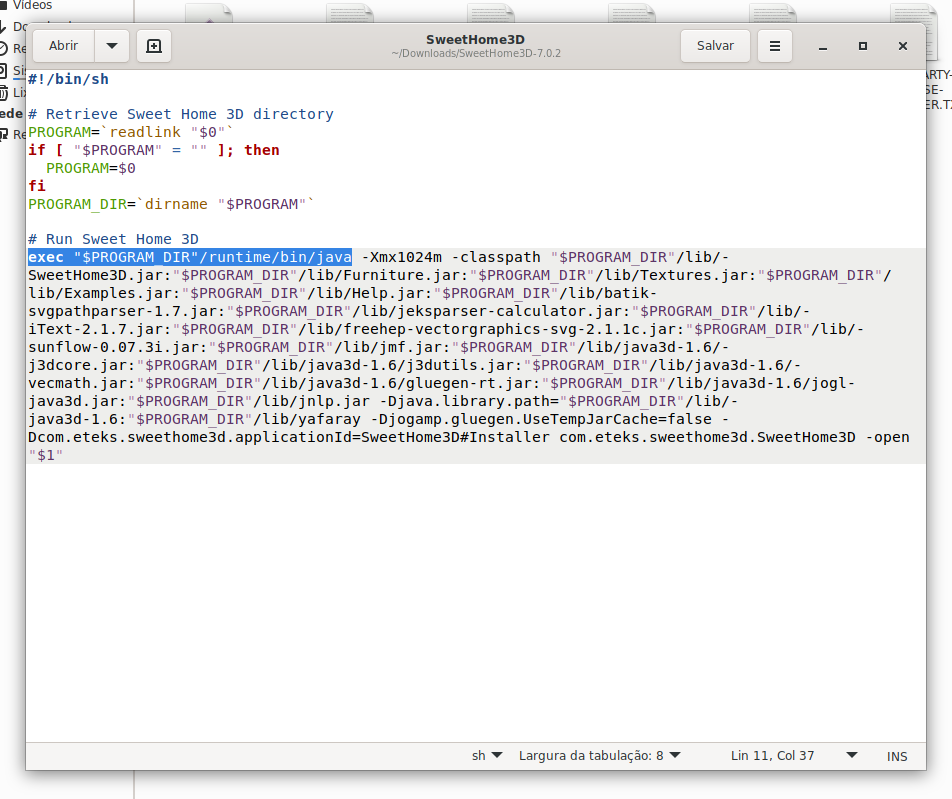Viewport: 952px width, 799px height.
Task: Click the Salvar button
Action: (715, 46)
